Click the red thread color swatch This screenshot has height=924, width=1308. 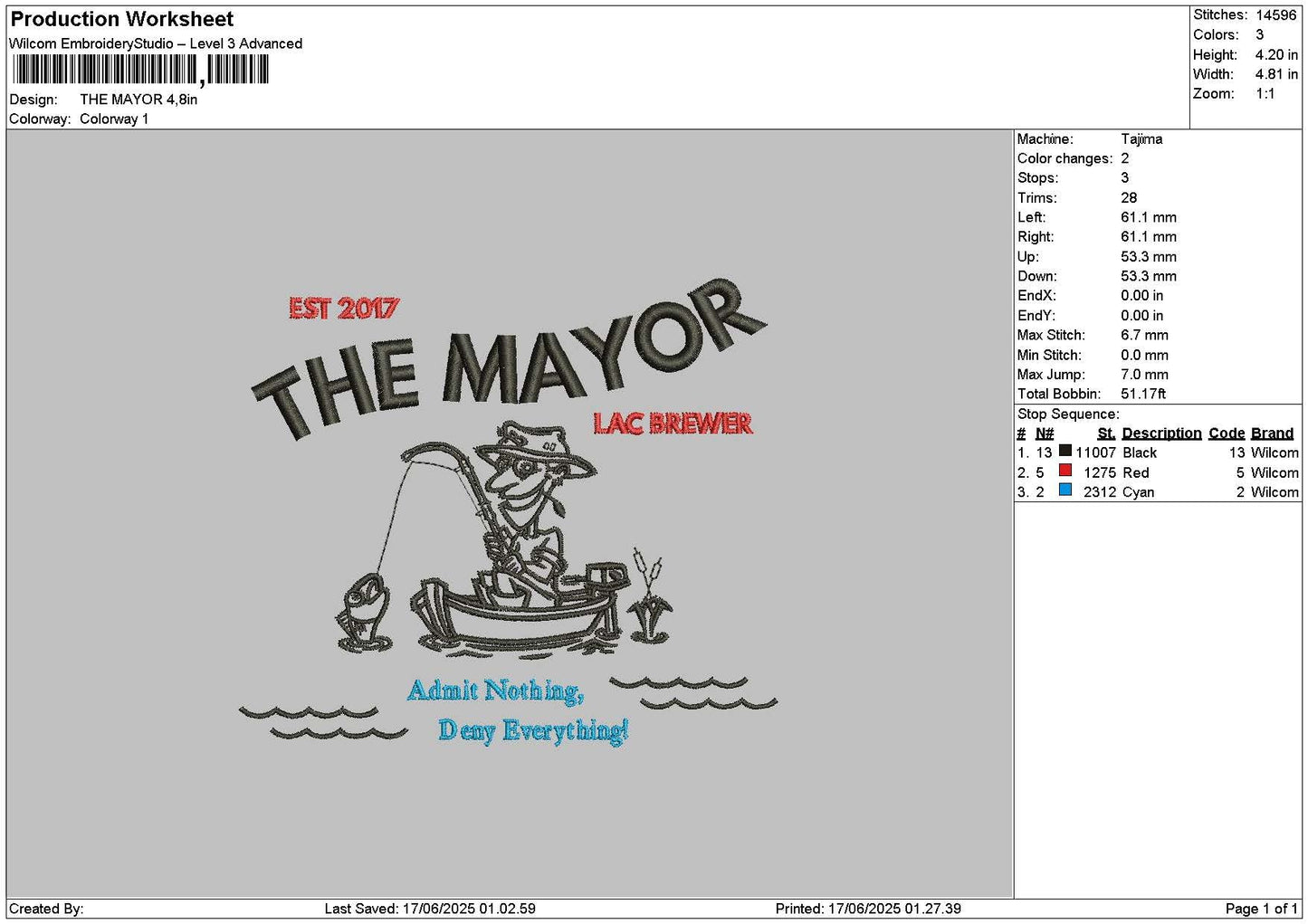pyautogui.click(x=1065, y=471)
